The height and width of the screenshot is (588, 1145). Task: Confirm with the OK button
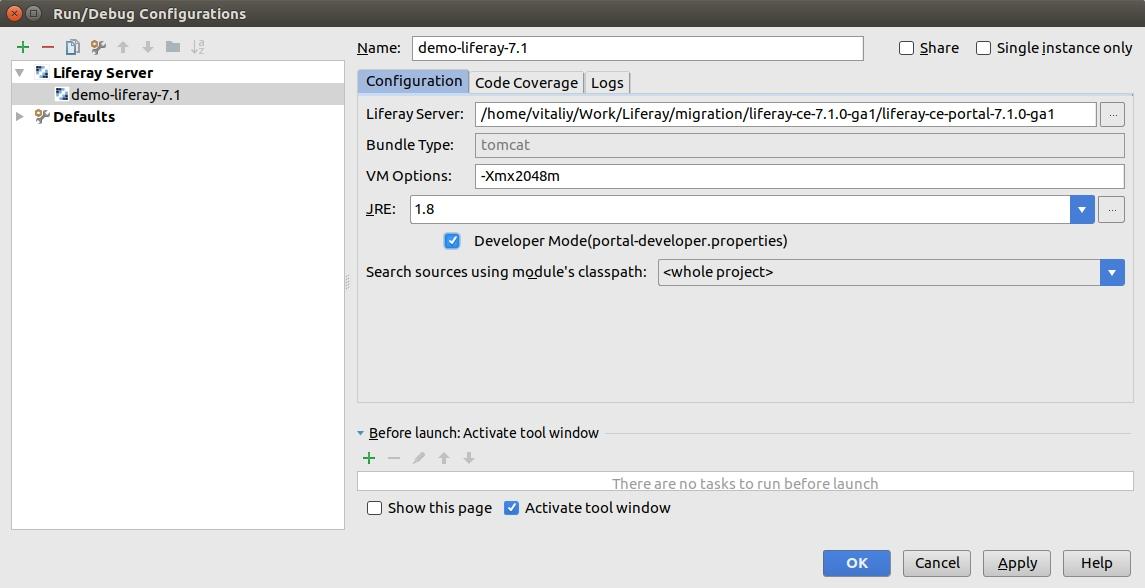click(x=857, y=563)
